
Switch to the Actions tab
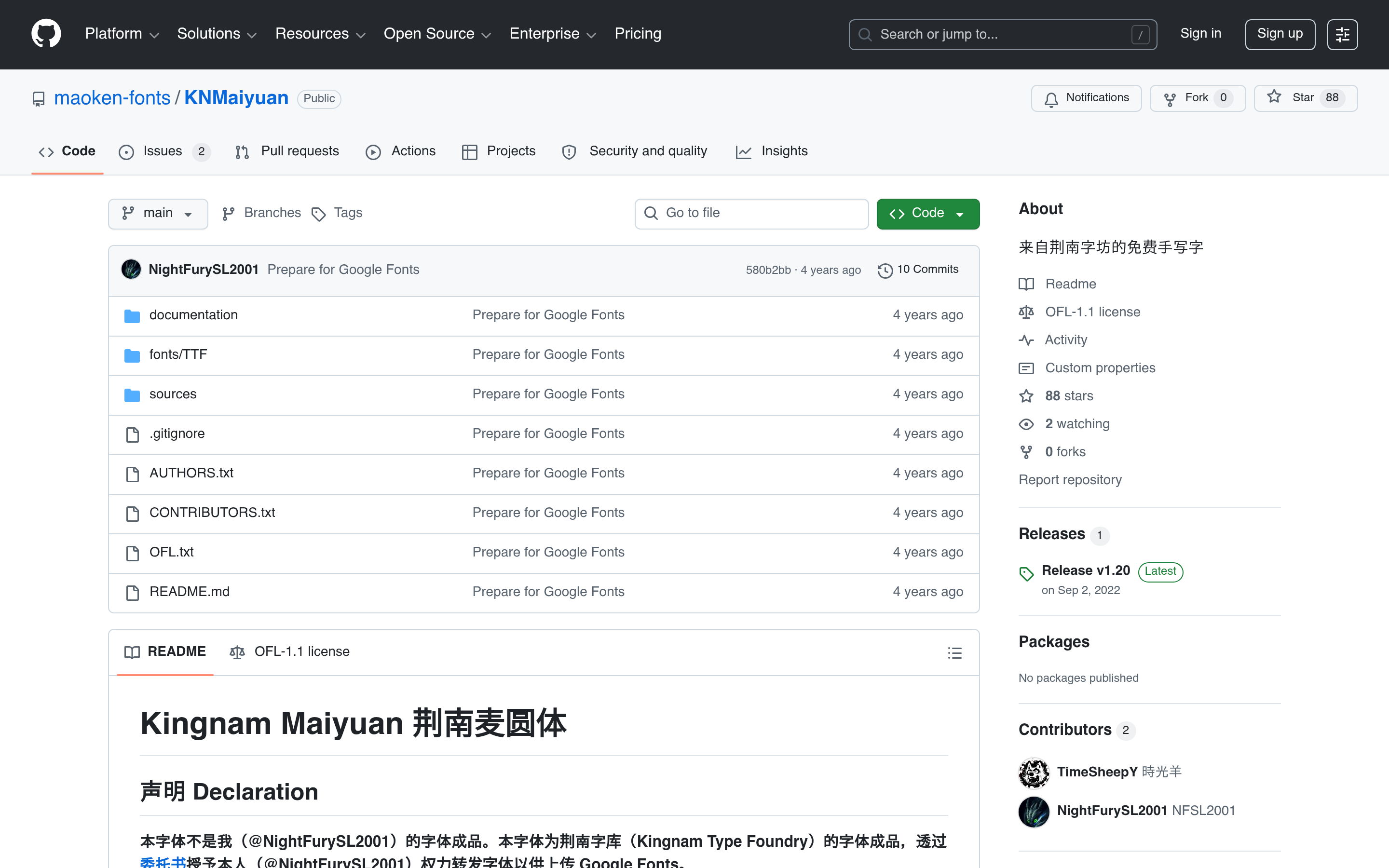click(x=401, y=151)
